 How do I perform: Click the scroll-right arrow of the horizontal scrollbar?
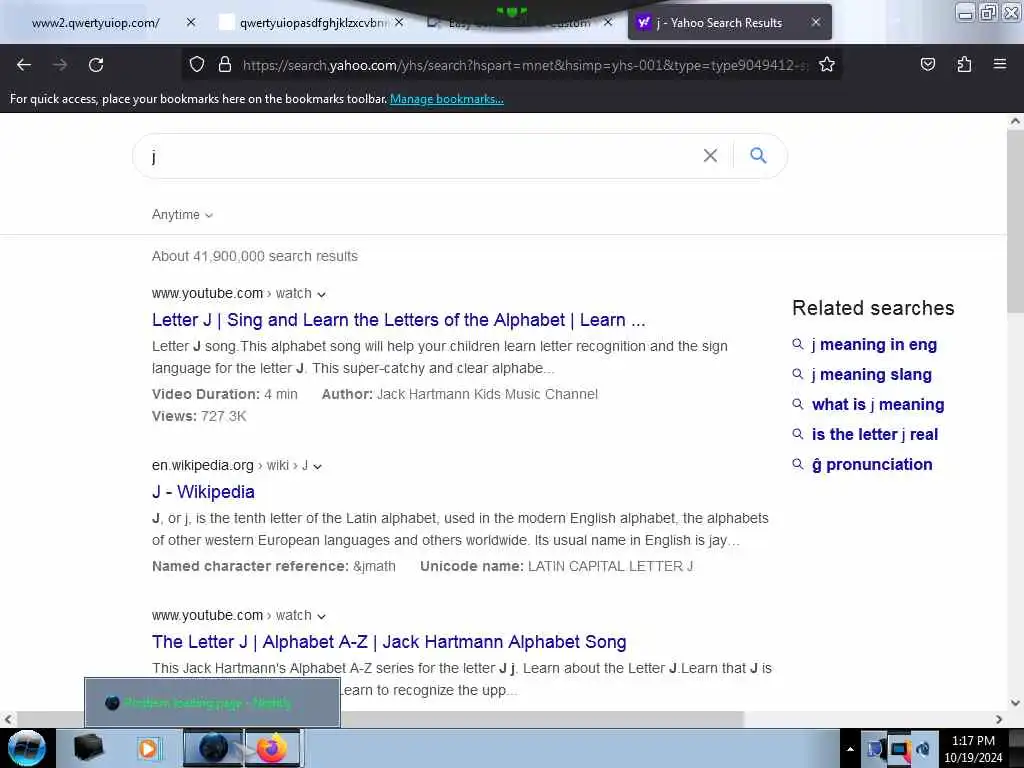(999, 719)
